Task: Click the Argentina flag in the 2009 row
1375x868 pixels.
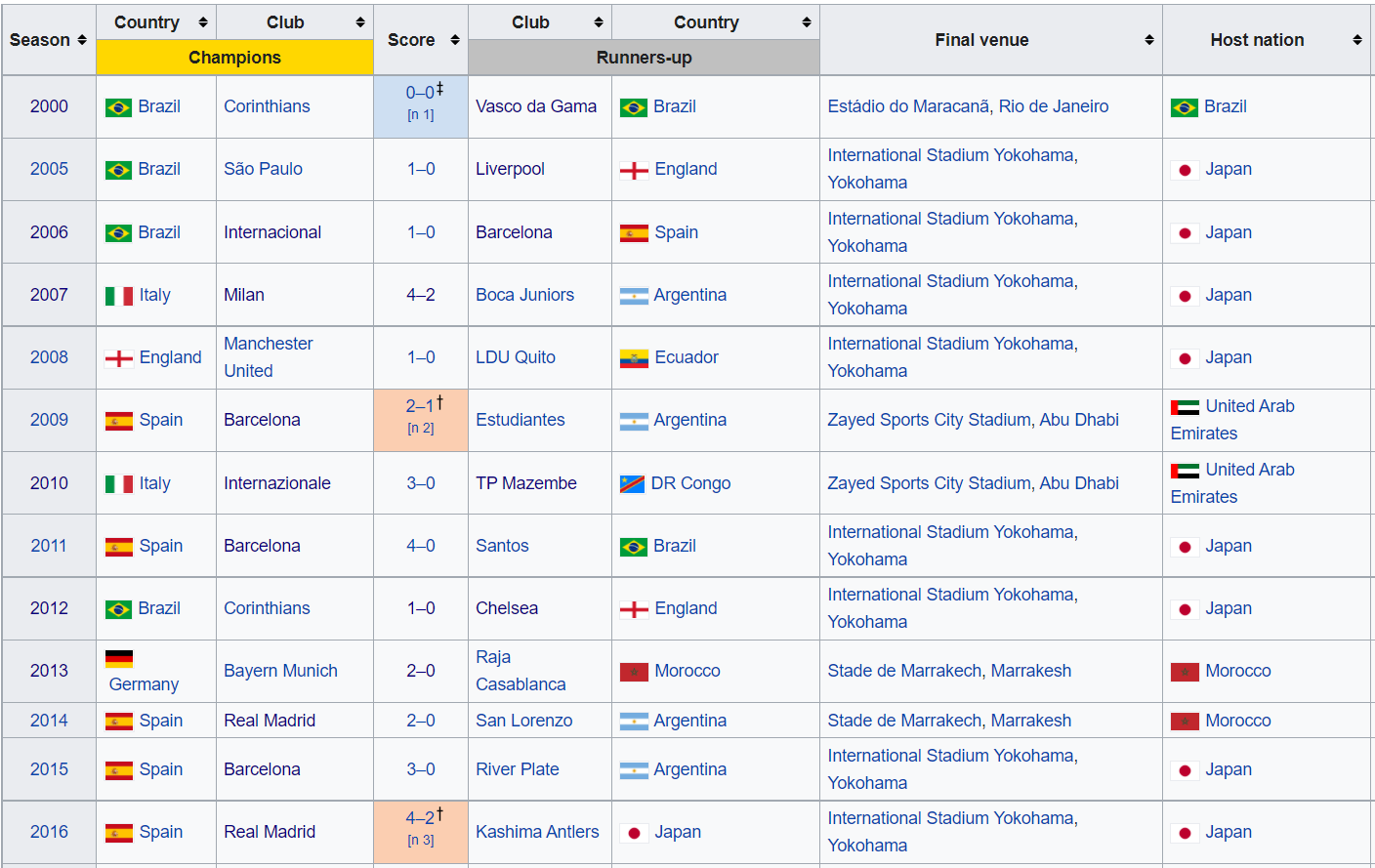Action: coord(634,421)
